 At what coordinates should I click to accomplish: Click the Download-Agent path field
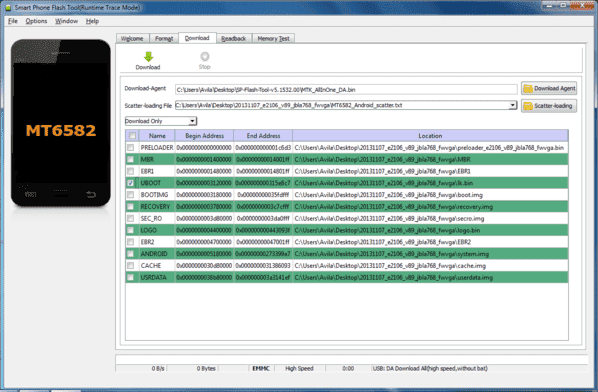[x=346, y=90]
